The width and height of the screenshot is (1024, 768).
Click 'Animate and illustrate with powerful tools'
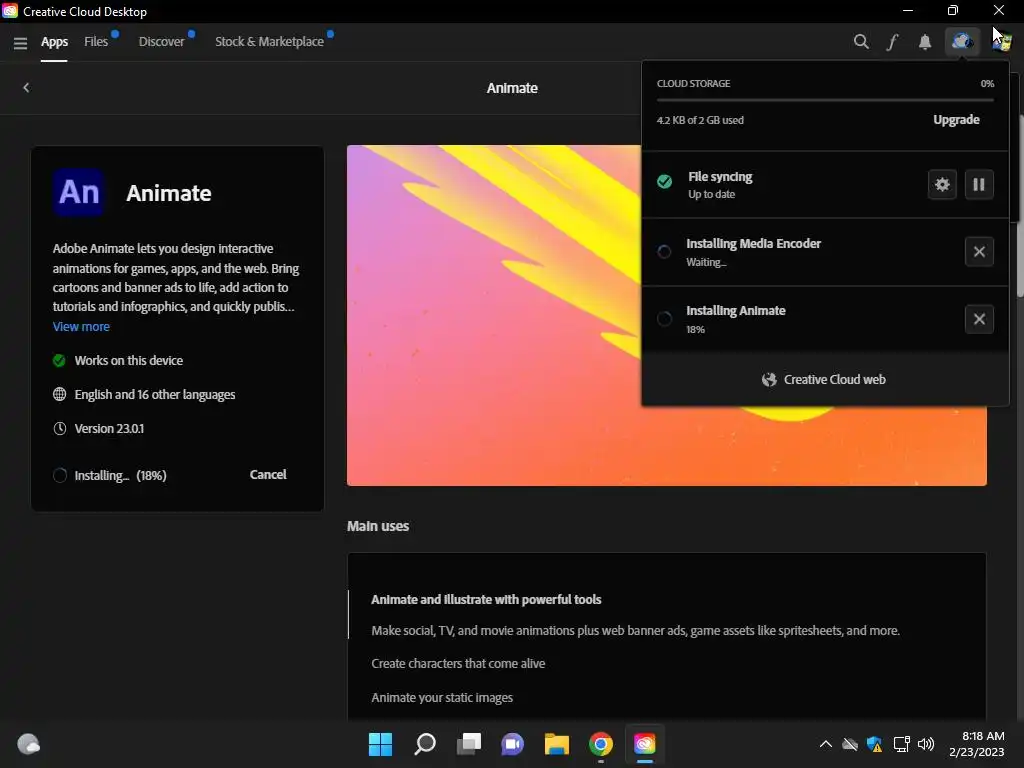coord(486,600)
